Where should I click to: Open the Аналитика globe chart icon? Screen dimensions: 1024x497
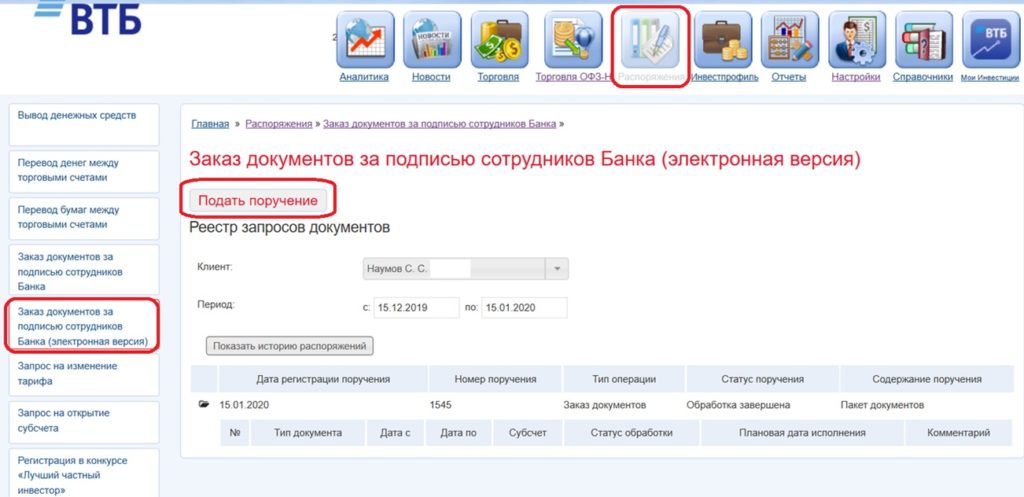tap(365, 39)
